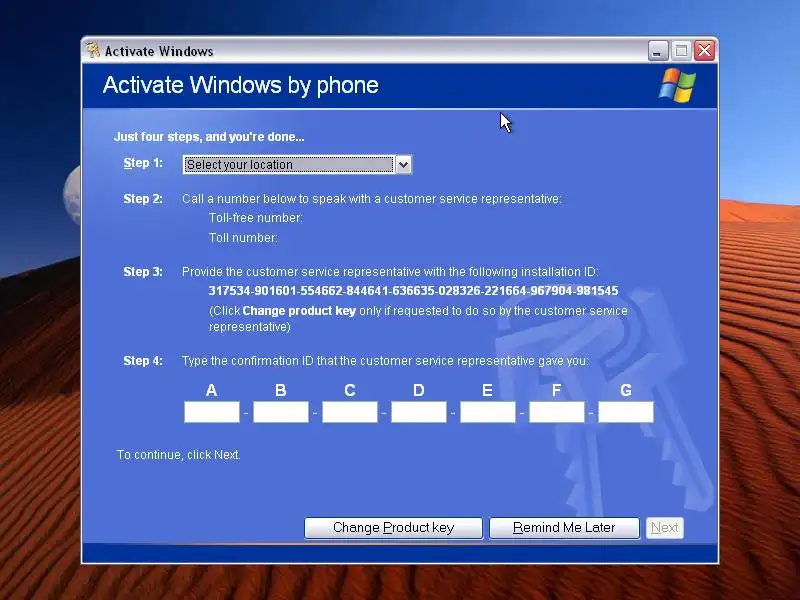Screen dimensions: 800x600
Task: Click confirmation ID field G
Action: point(626,412)
